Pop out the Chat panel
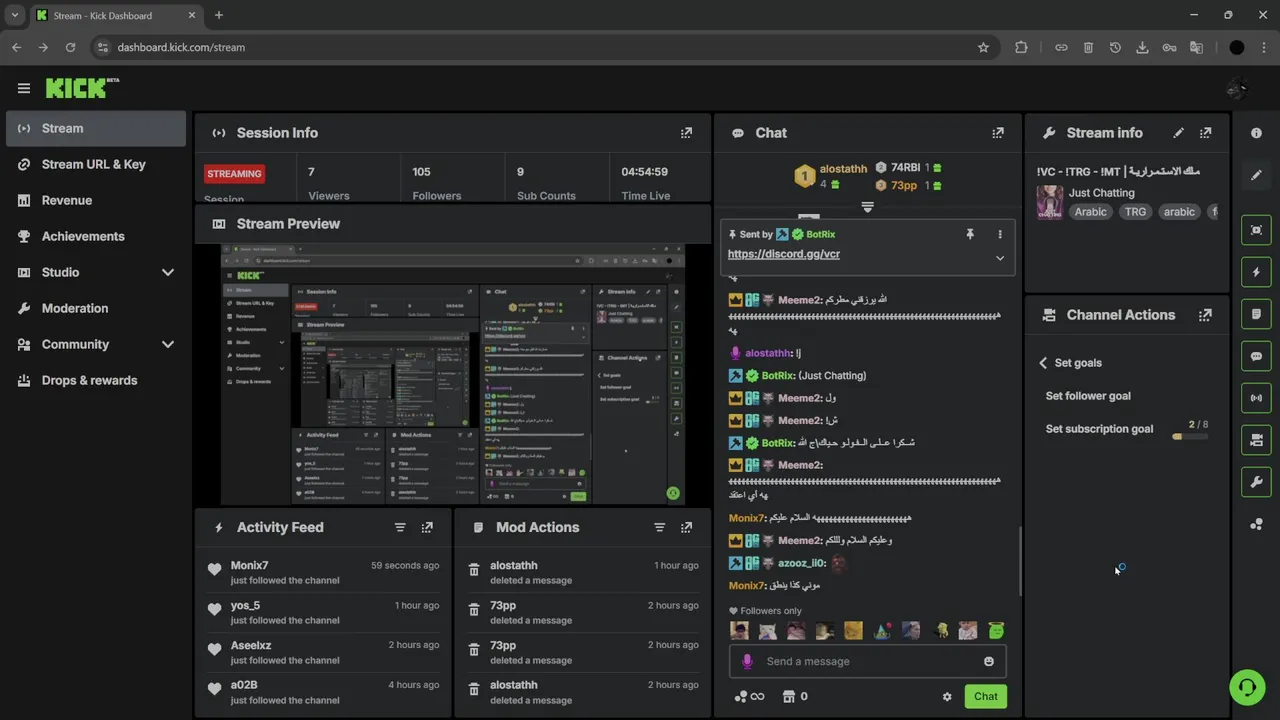1280x720 pixels. click(997, 133)
